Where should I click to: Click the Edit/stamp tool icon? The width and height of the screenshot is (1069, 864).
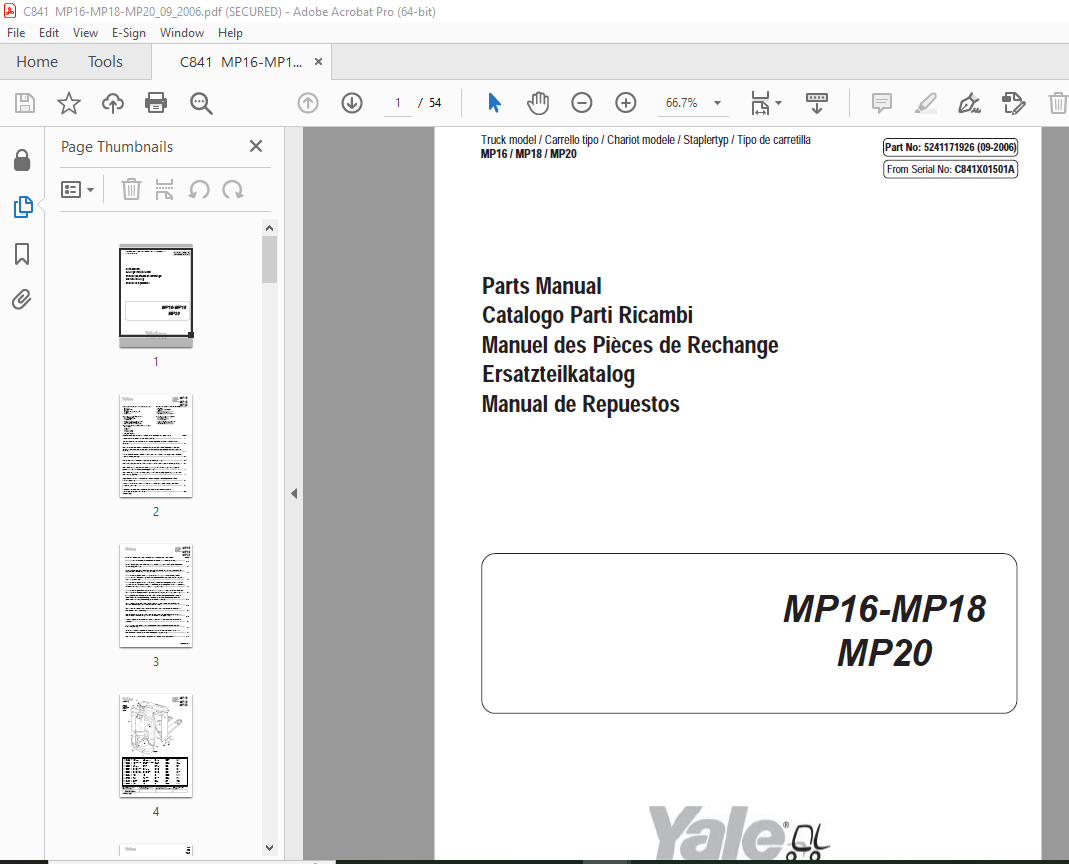click(1013, 103)
